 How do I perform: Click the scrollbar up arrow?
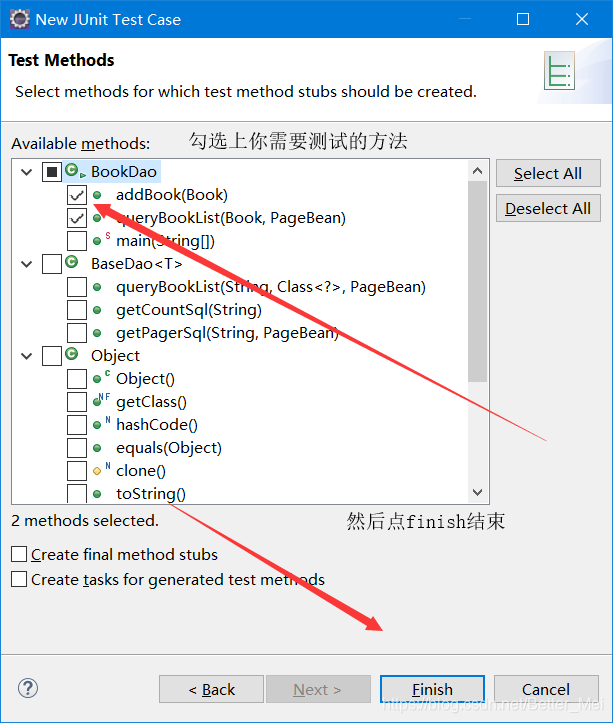click(x=477, y=171)
